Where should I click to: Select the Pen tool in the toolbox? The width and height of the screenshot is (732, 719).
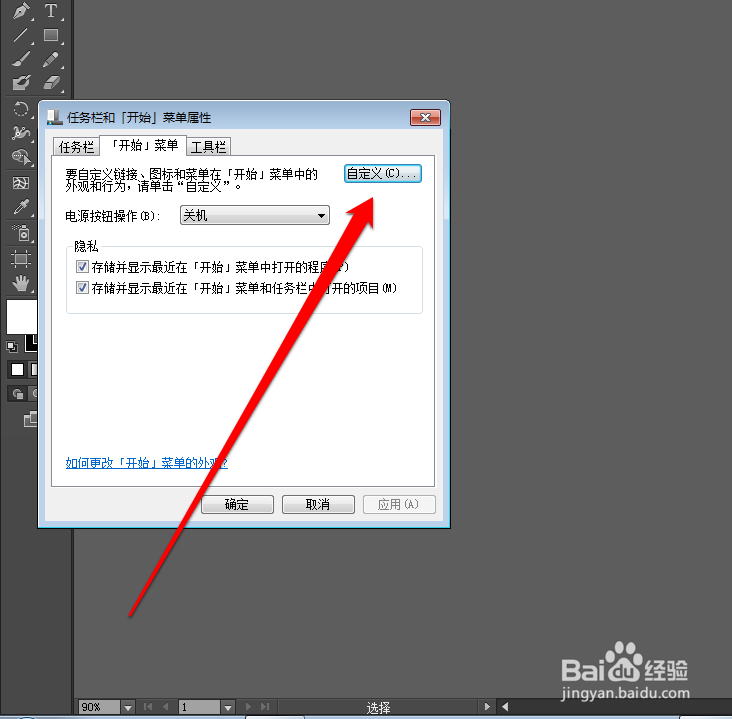pos(21,11)
